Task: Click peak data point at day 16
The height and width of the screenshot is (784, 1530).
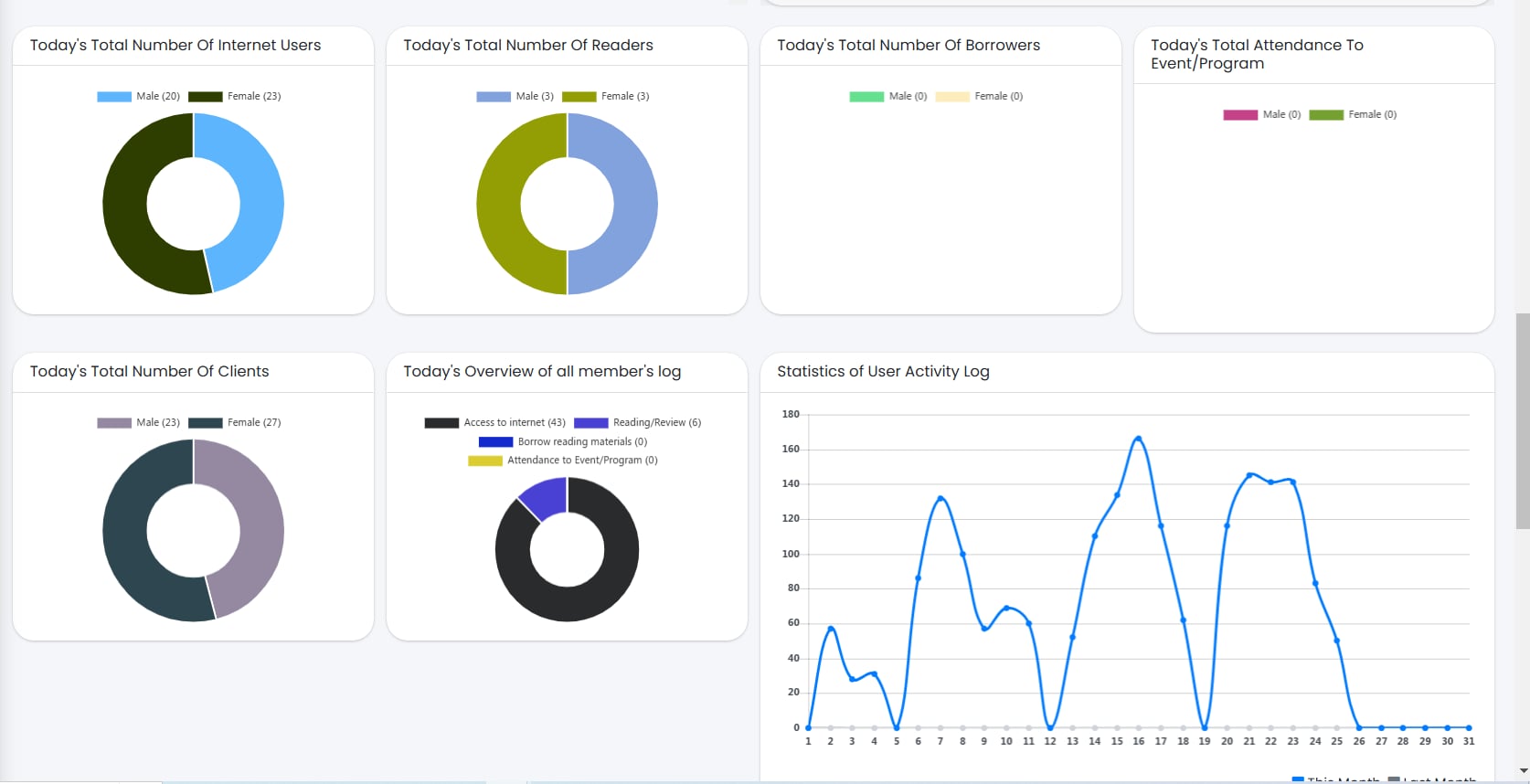Action: click(x=1138, y=439)
